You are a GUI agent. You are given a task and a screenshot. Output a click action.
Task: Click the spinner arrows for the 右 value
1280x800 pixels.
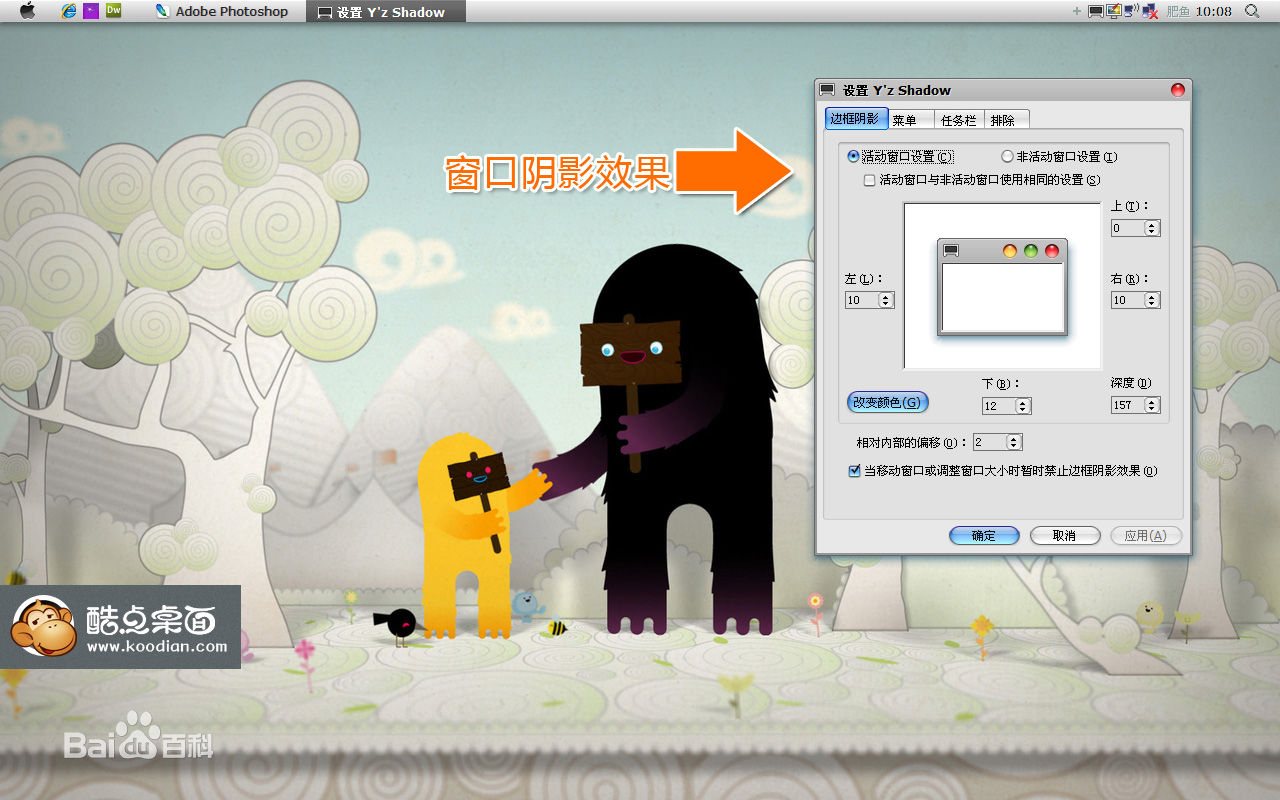coord(1152,300)
